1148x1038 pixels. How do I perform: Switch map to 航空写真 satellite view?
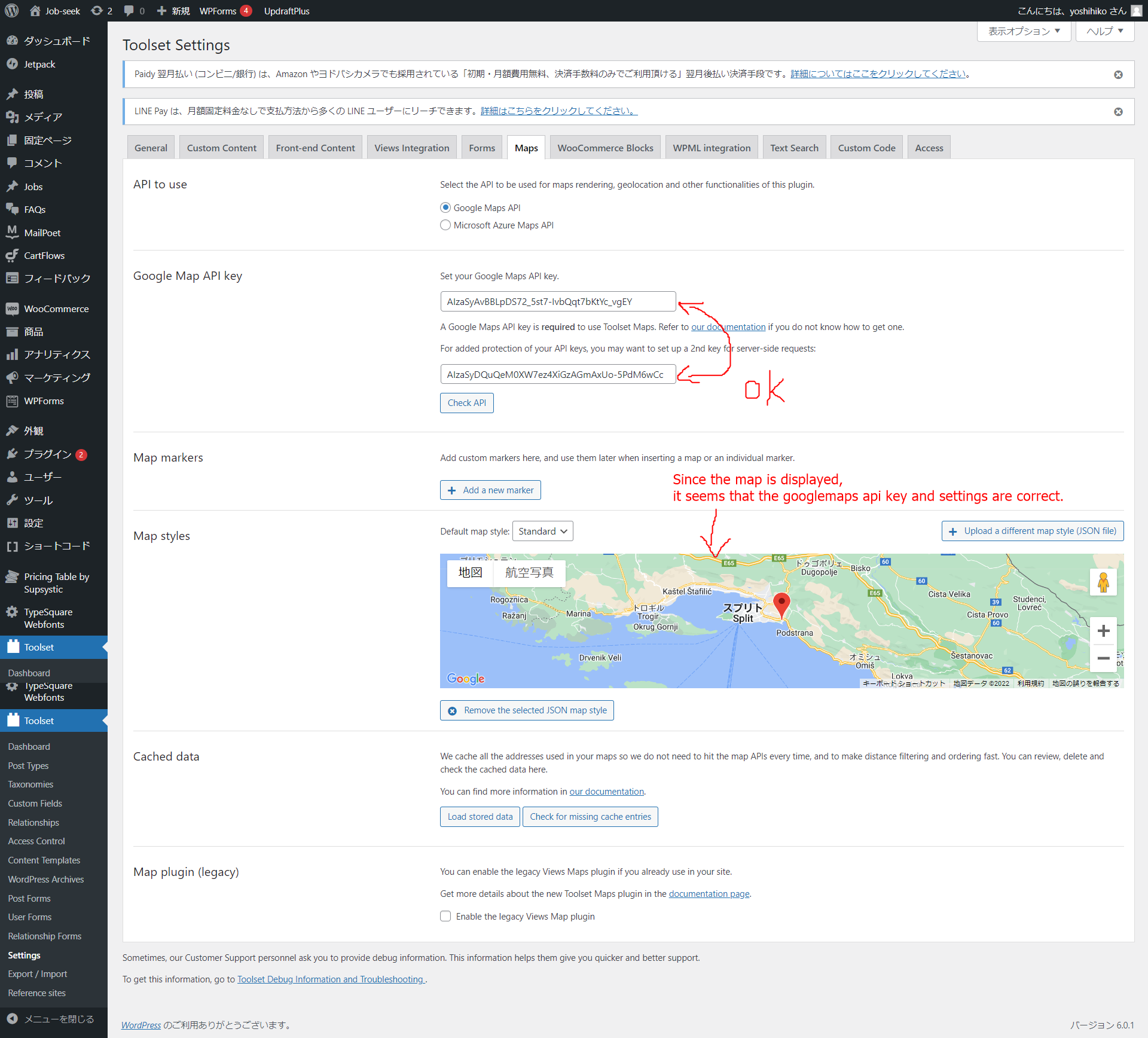coord(529,573)
